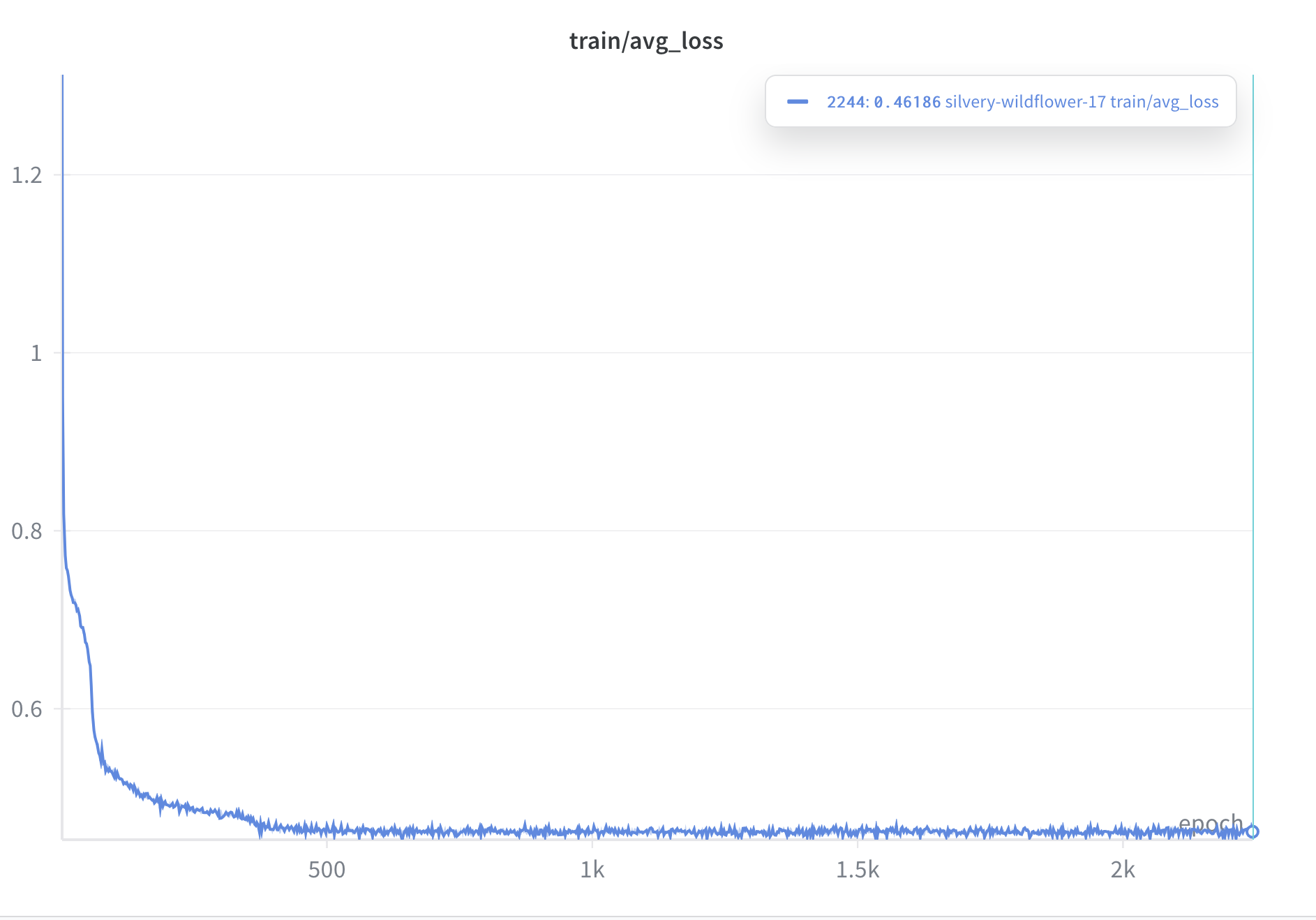Click the 1 y-axis tick label

point(36,353)
